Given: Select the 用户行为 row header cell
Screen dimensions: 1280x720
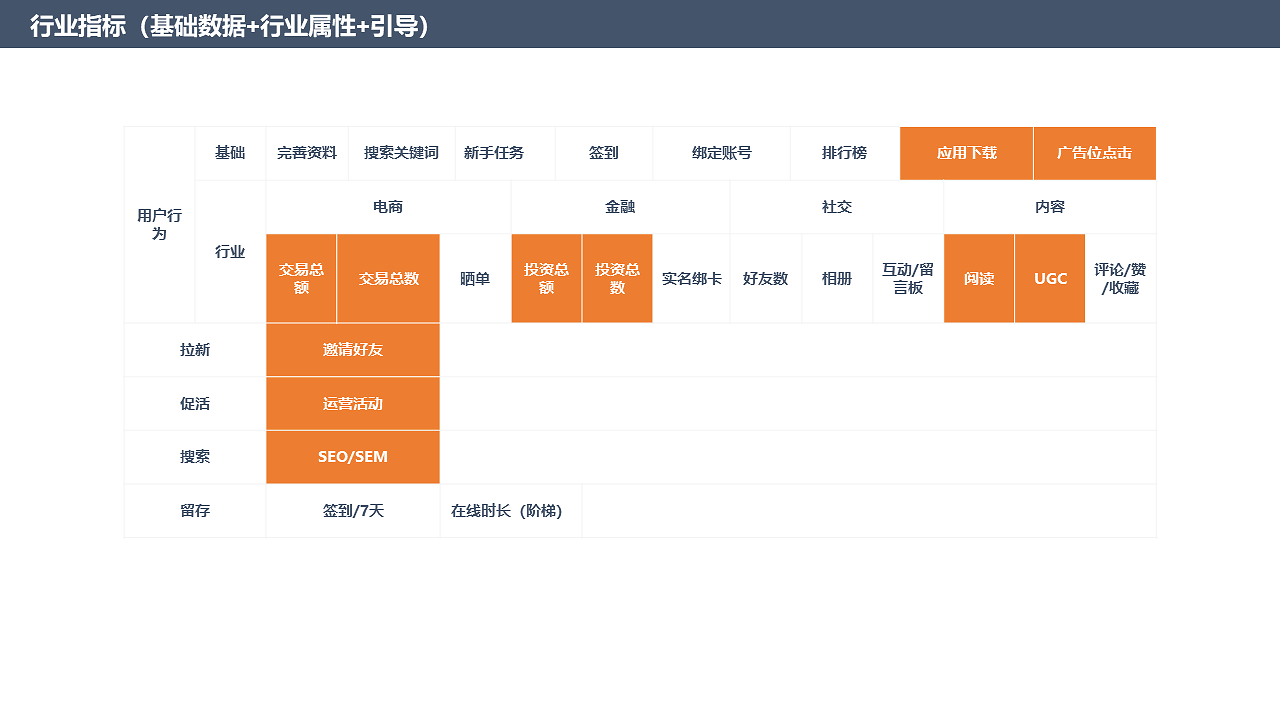Looking at the screenshot, I should (x=159, y=225).
